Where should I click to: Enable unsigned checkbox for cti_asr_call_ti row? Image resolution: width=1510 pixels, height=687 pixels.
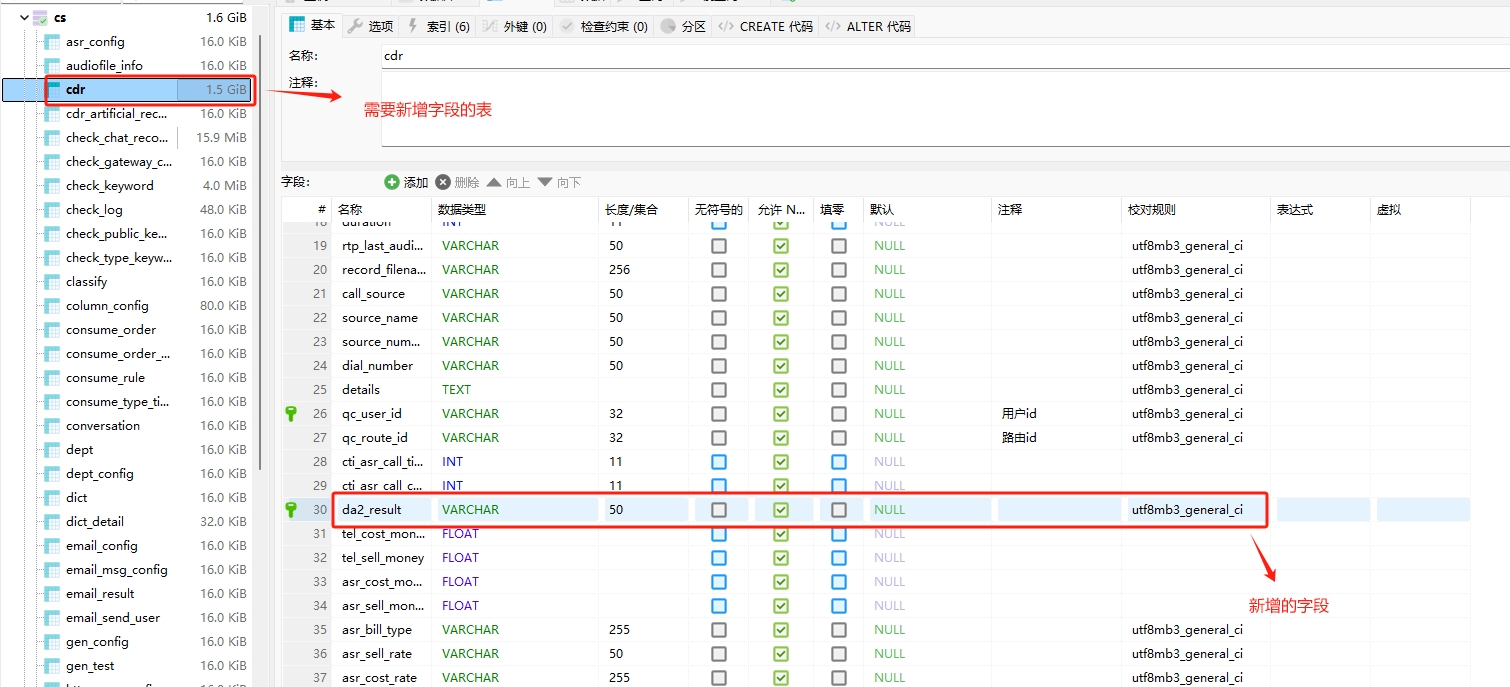pyautogui.click(x=719, y=462)
